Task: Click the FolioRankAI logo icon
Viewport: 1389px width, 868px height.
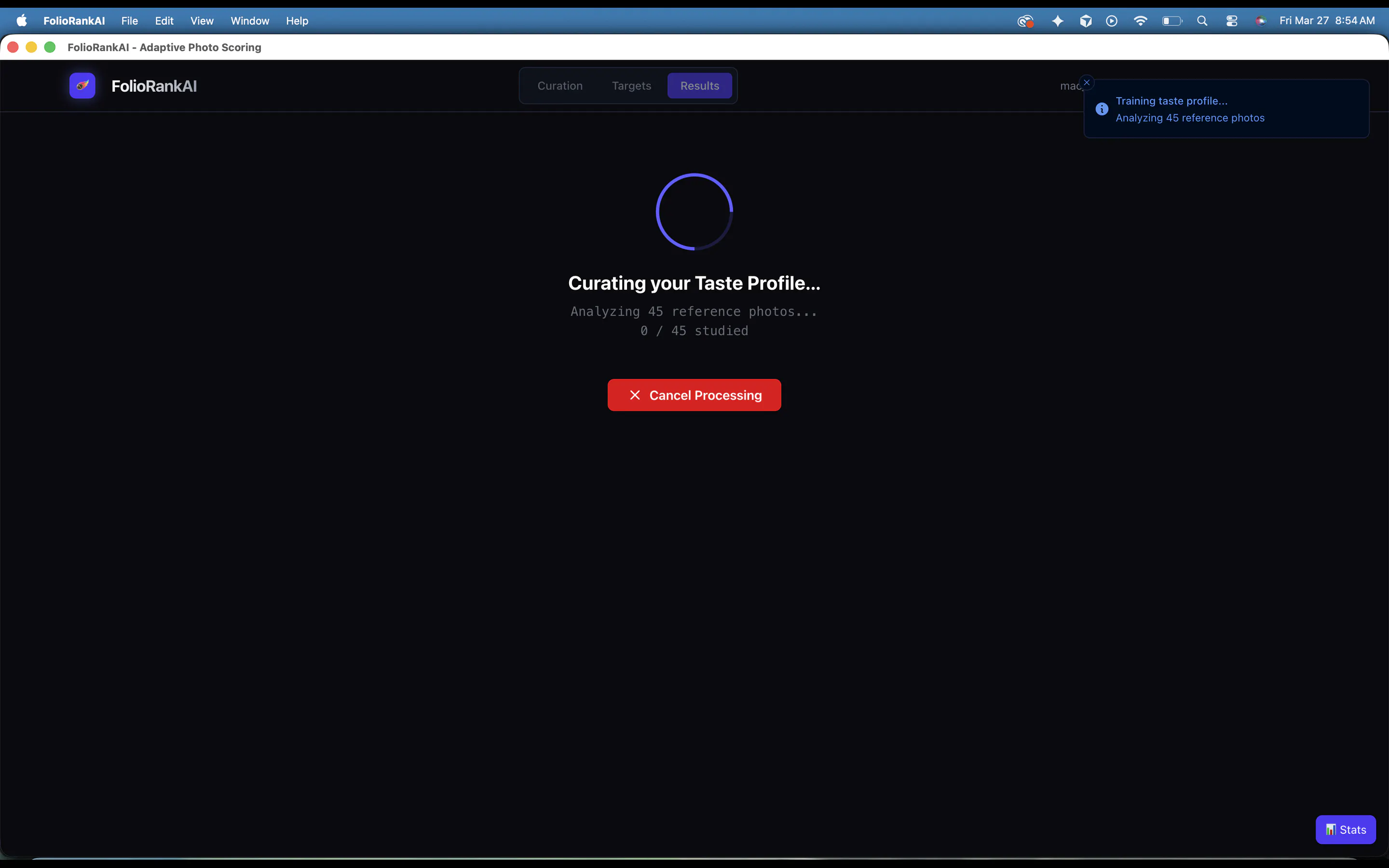Action: coord(82,85)
